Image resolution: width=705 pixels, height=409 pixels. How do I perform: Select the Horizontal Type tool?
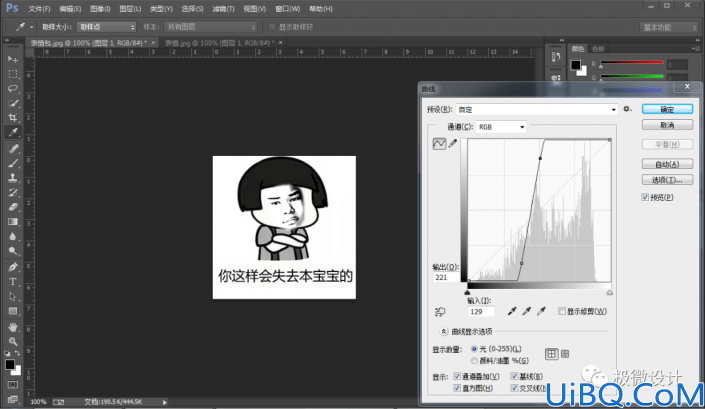[13, 282]
